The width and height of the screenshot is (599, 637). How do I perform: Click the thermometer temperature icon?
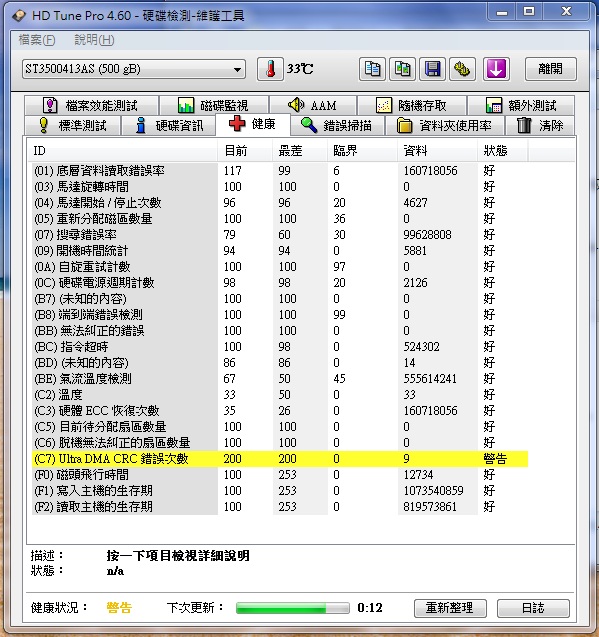(x=270, y=69)
